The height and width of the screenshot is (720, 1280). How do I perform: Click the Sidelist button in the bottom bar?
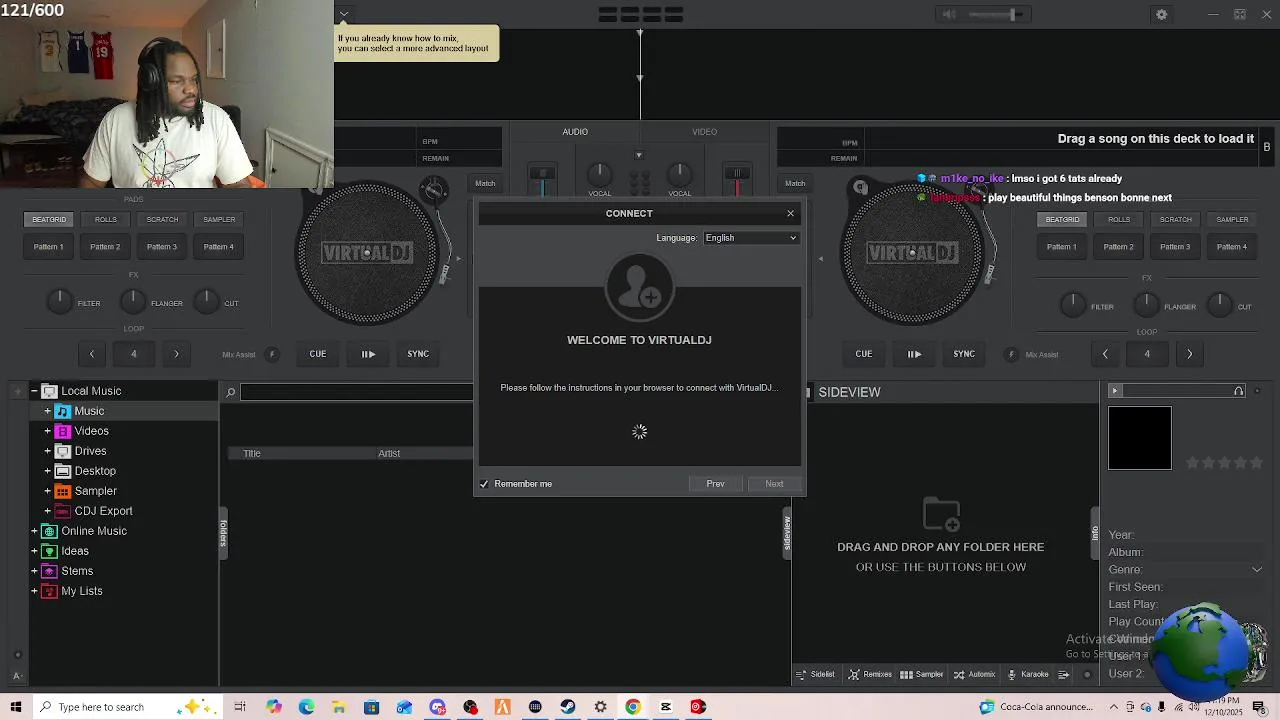click(x=815, y=674)
